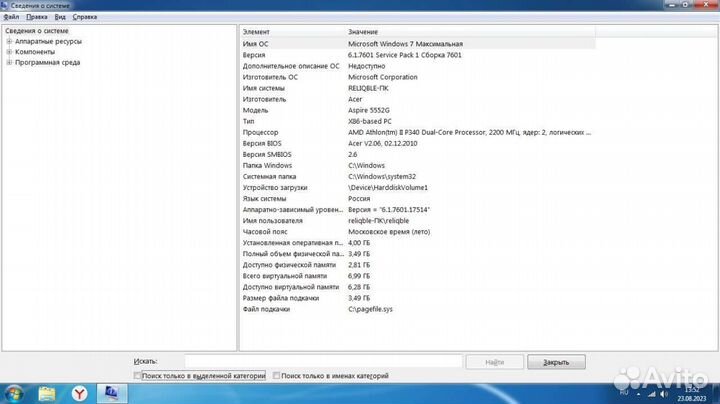The width and height of the screenshot is (720, 404).
Task: Click the Acer manufacturer value
Action: click(355, 99)
